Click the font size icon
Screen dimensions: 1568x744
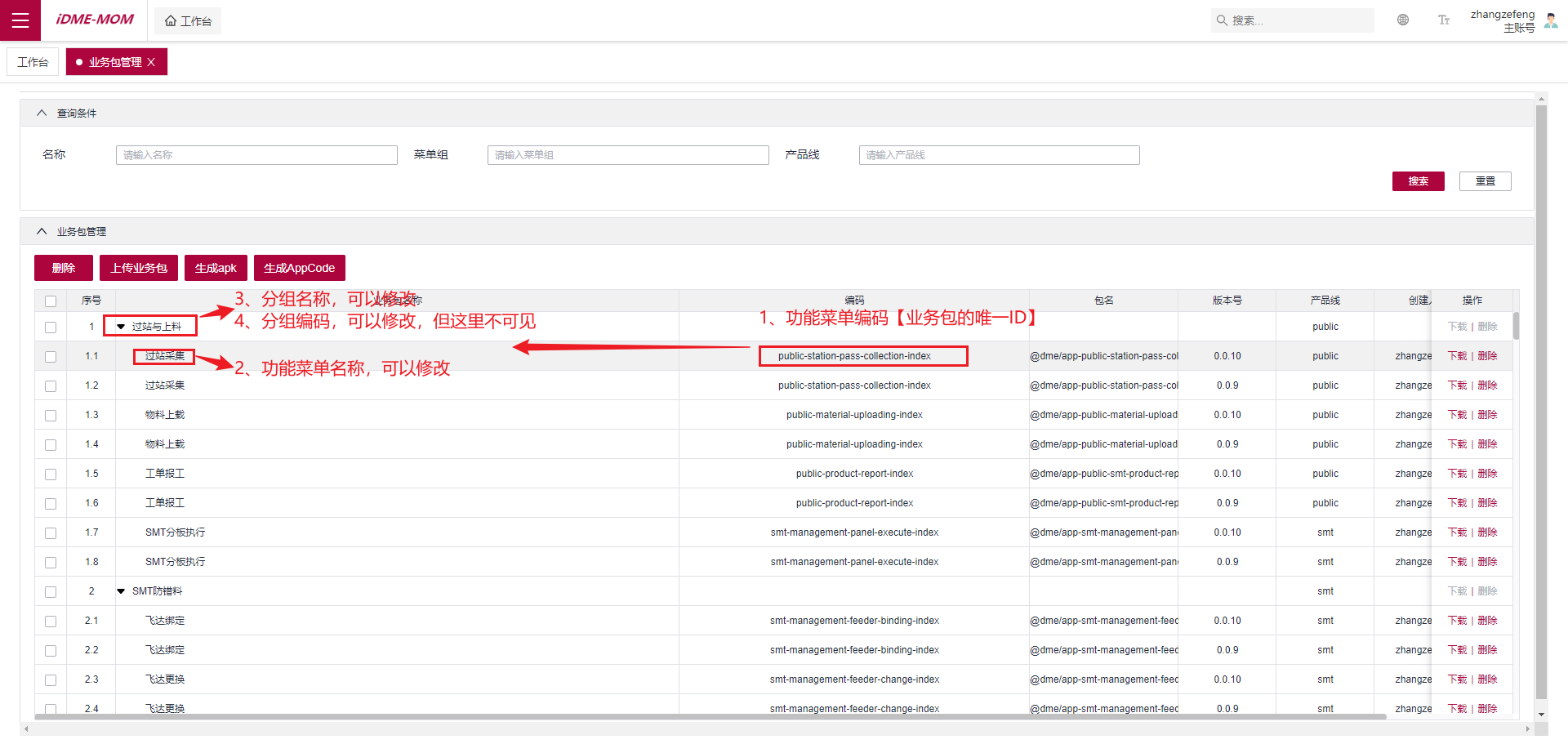pos(1443,20)
